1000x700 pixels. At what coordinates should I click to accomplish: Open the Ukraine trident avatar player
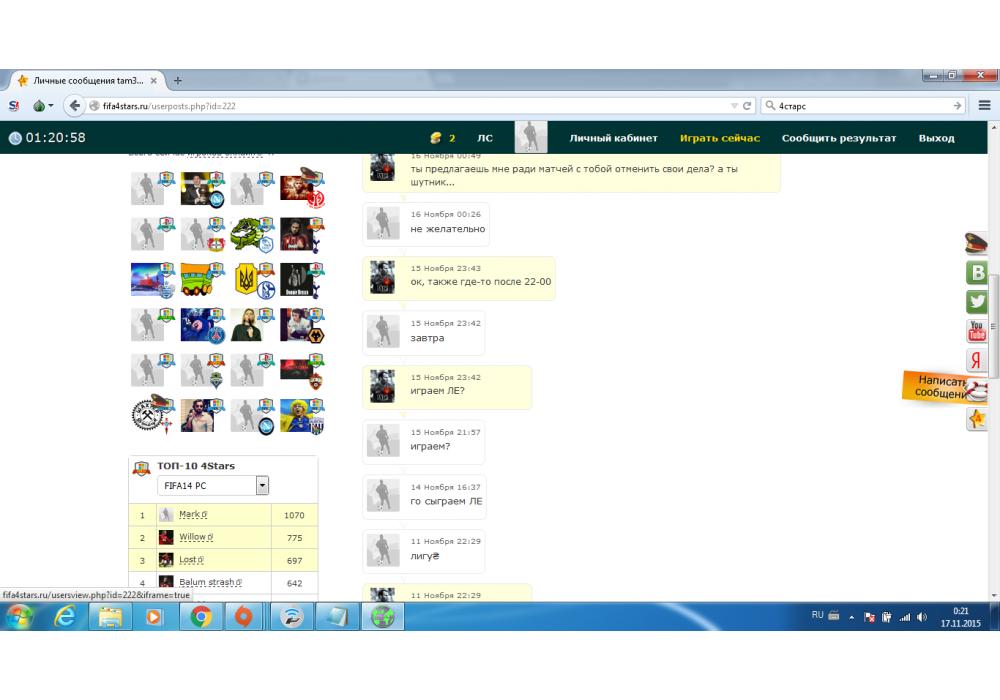coord(246,280)
